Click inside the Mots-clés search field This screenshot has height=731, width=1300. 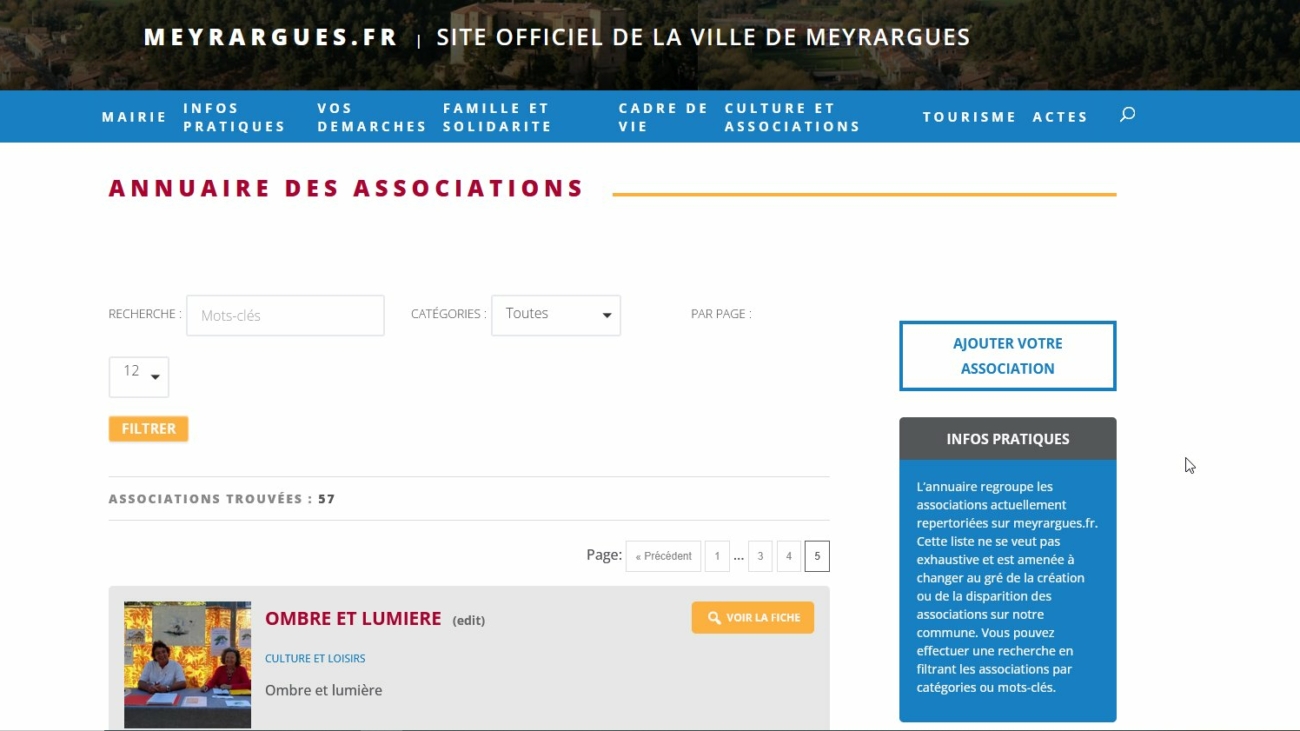tap(285, 315)
